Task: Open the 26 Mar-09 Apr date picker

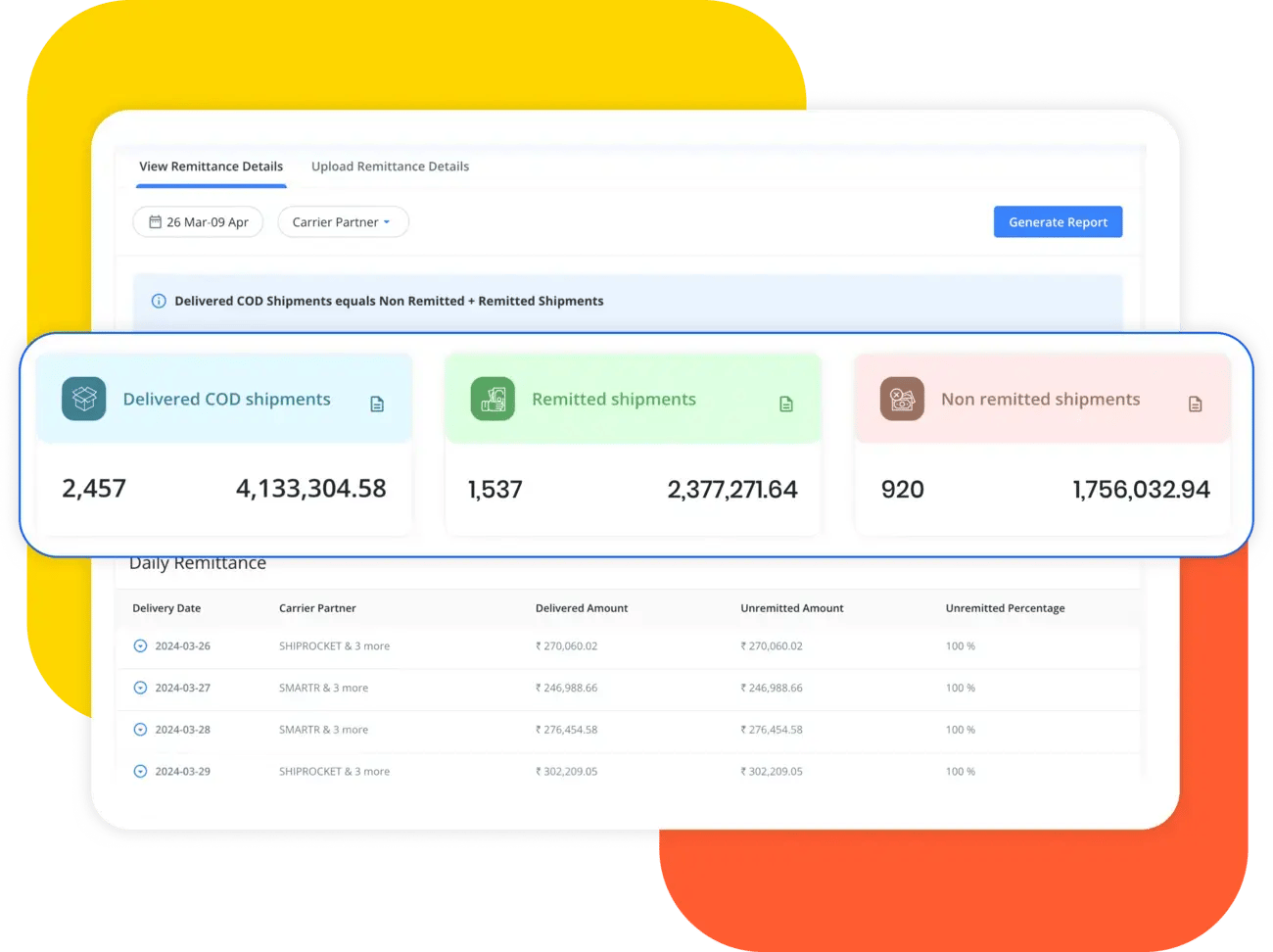Action: pyautogui.click(x=198, y=222)
